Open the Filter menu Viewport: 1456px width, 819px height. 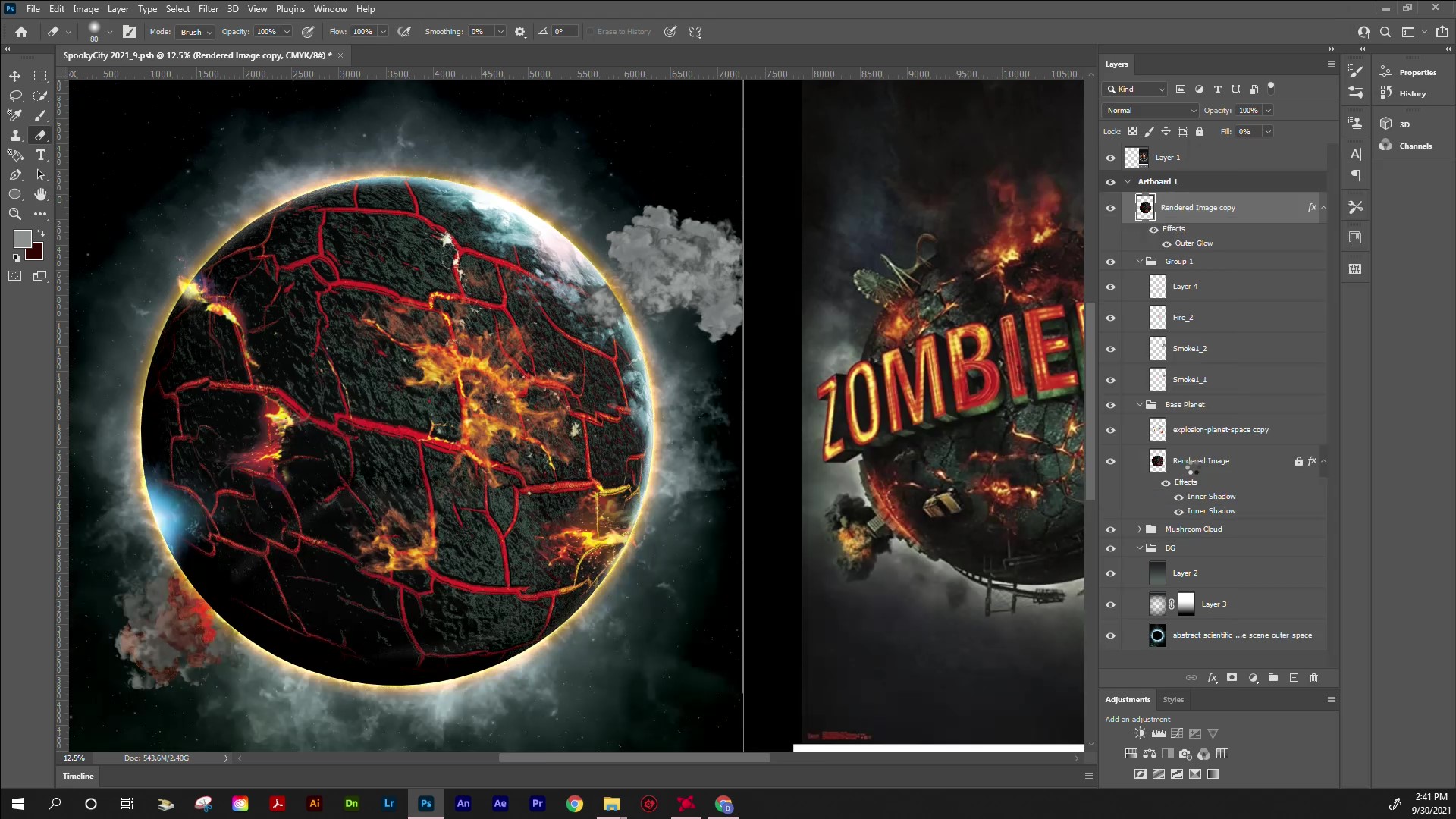[208, 9]
